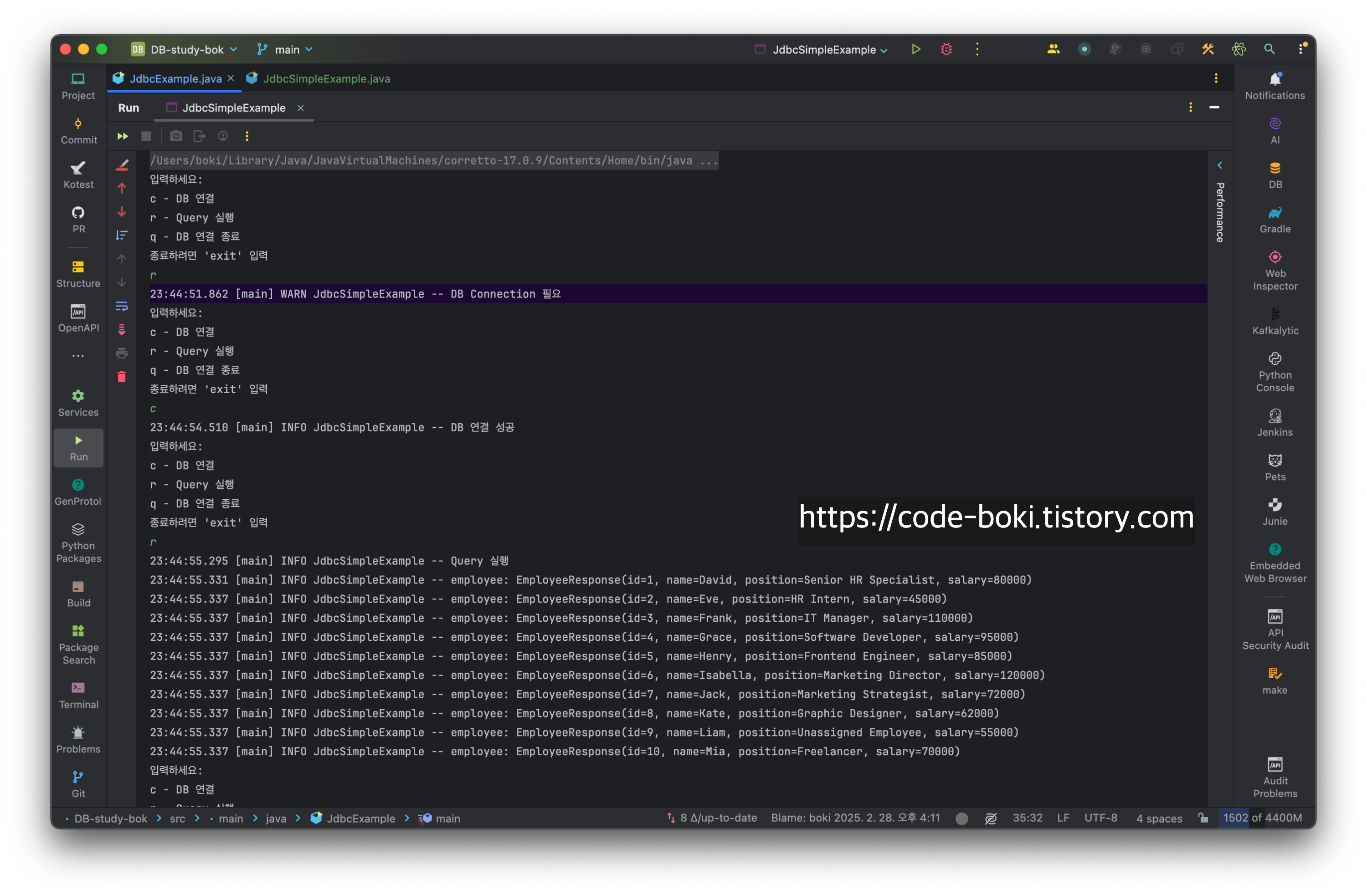Switch to JdbcSimpleExample.java editor tab

(x=326, y=79)
